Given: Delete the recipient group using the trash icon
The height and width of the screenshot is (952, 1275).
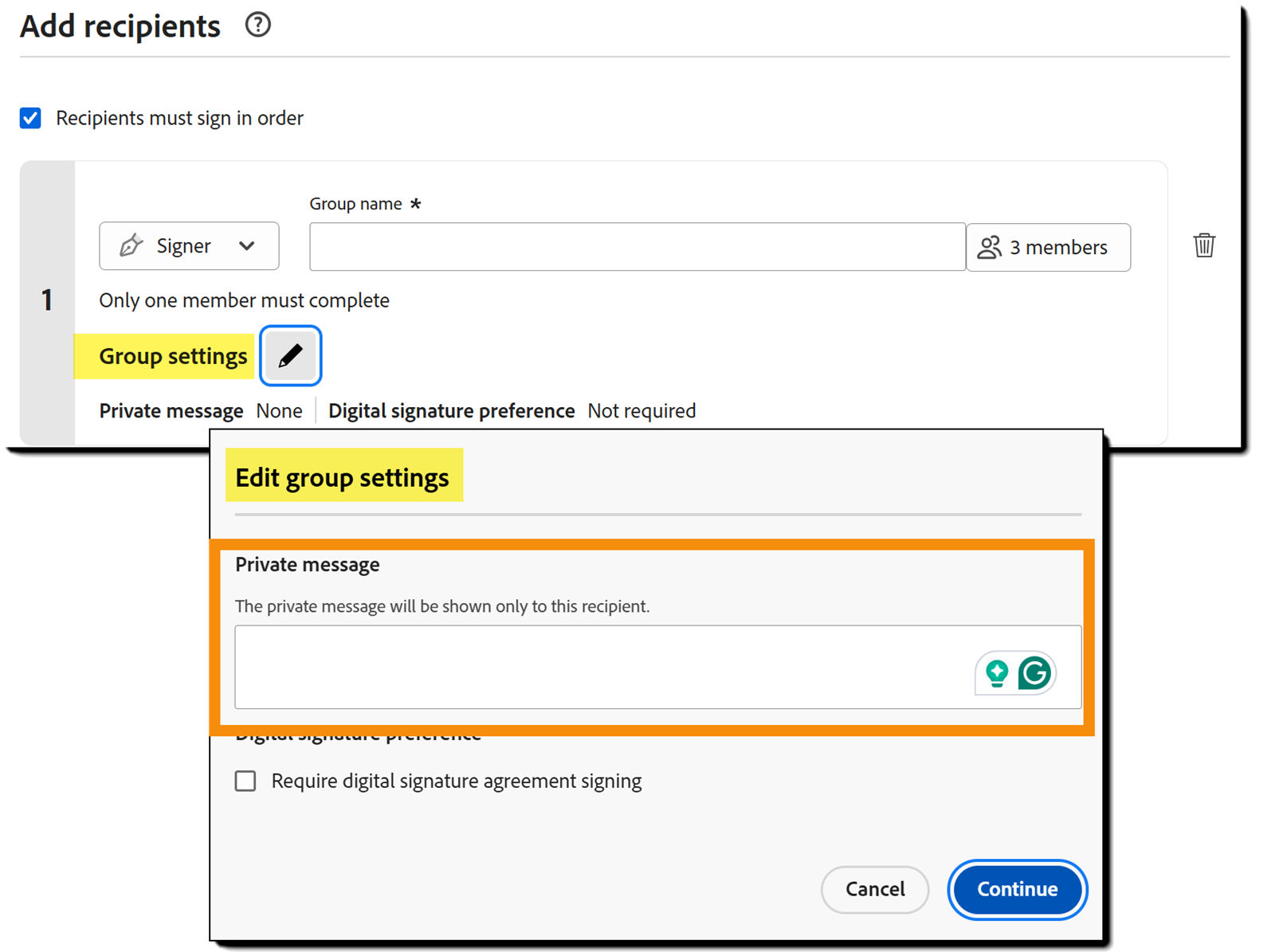Looking at the screenshot, I should (1205, 245).
